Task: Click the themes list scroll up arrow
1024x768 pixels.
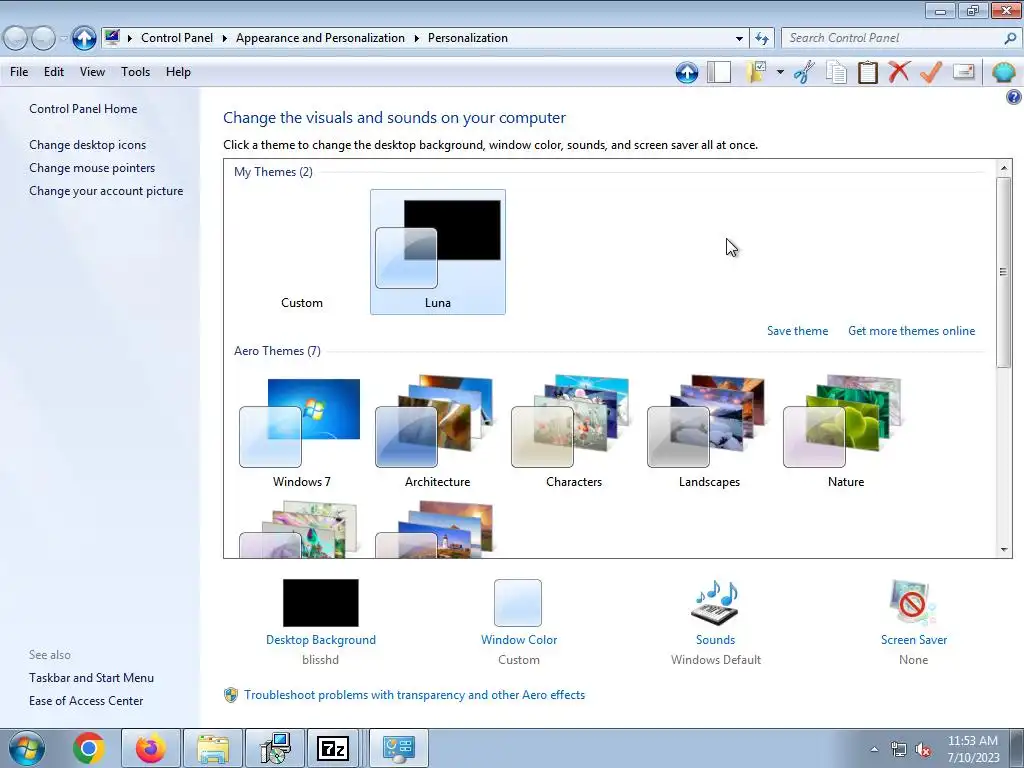Action: pyautogui.click(x=1004, y=168)
